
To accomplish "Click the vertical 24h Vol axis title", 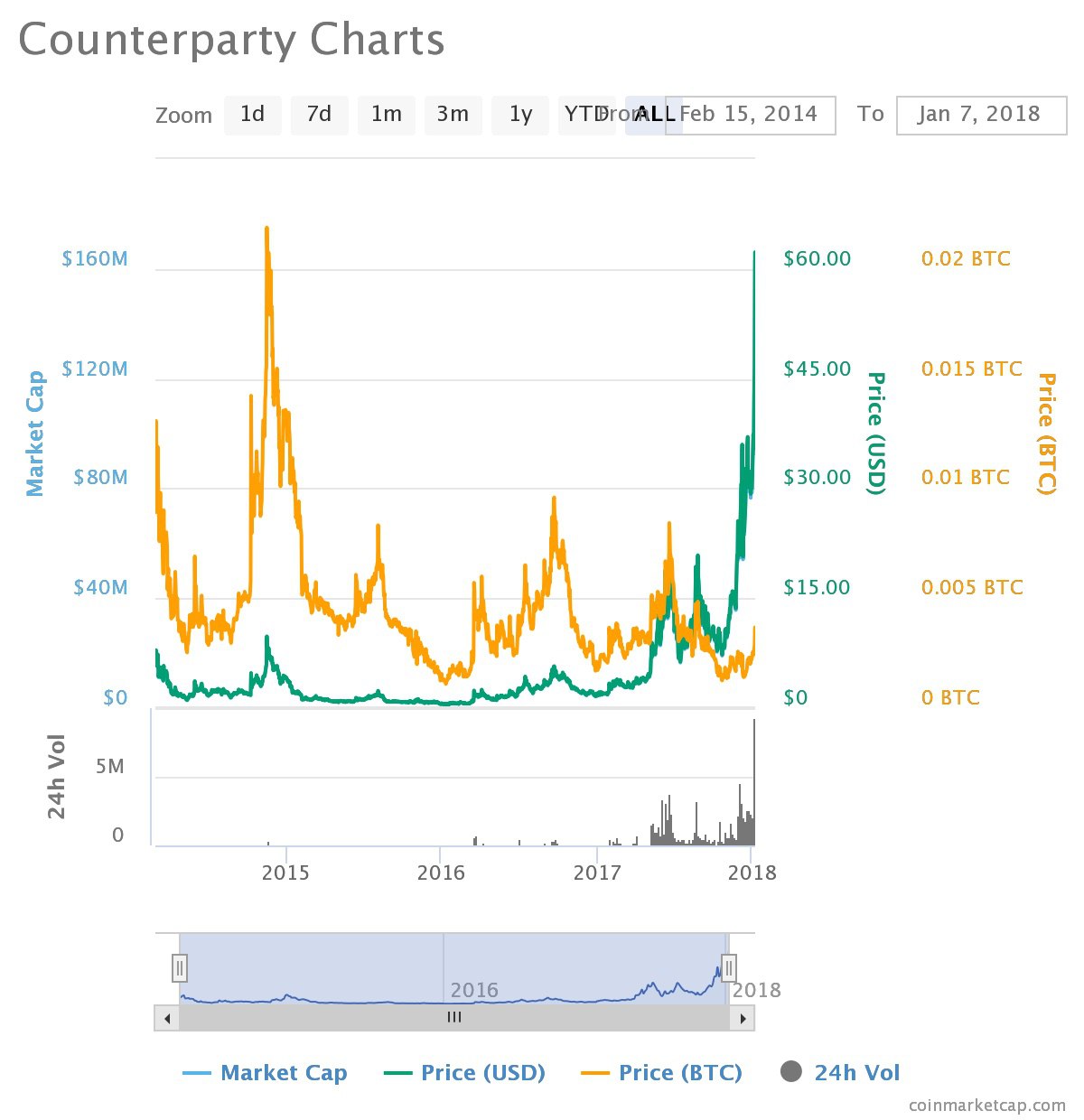I will coord(56,777).
